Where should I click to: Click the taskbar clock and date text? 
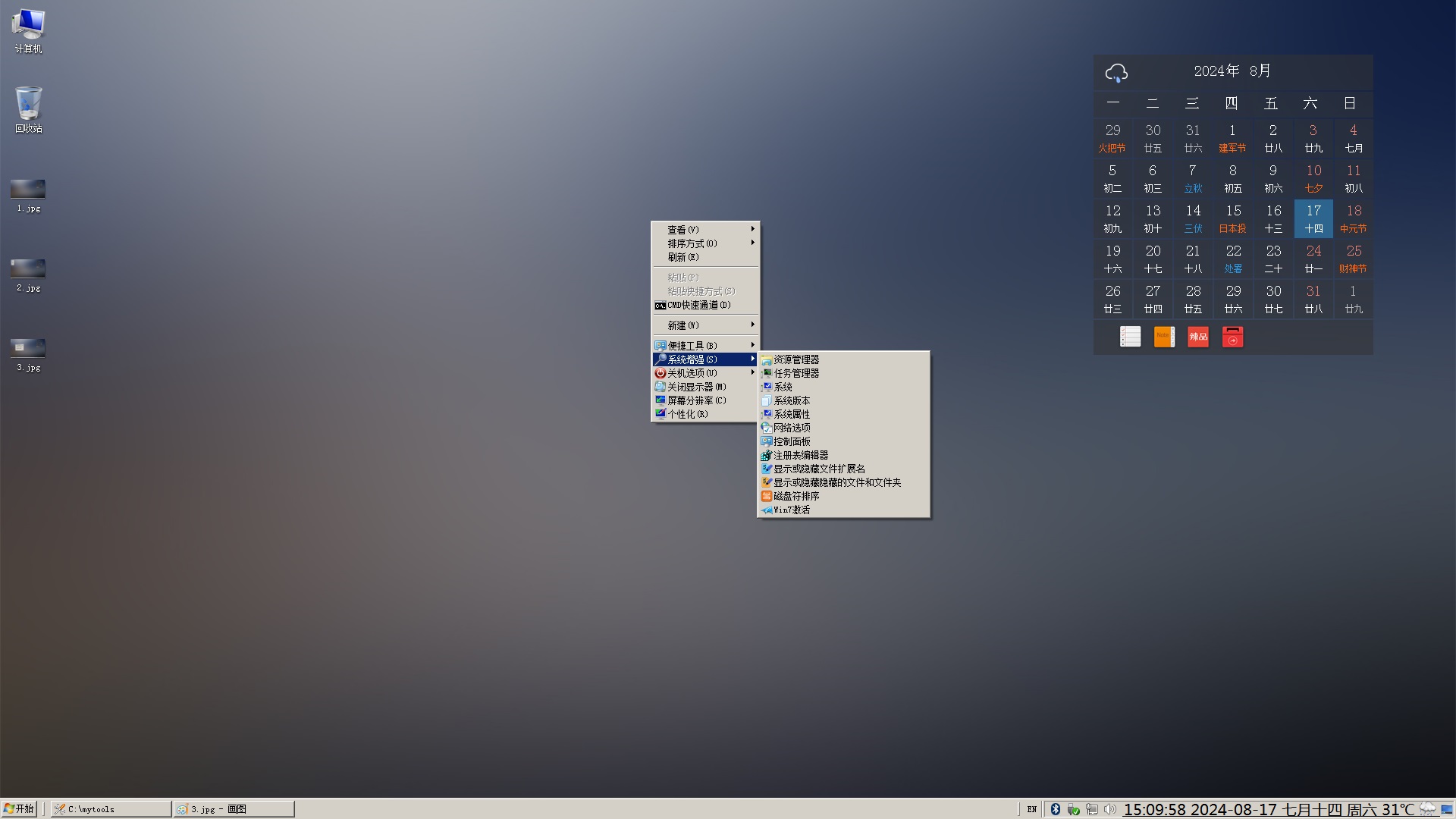[1269, 809]
